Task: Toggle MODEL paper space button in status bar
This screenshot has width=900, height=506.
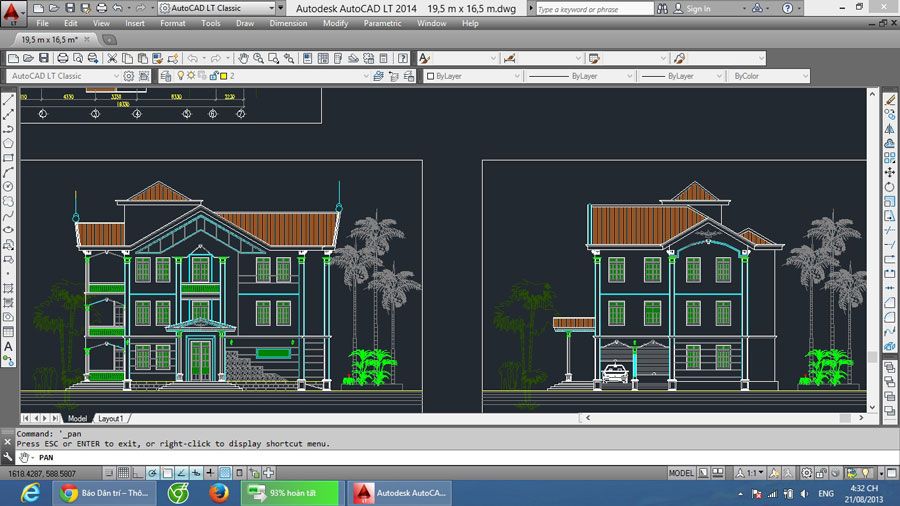Action: coord(681,472)
